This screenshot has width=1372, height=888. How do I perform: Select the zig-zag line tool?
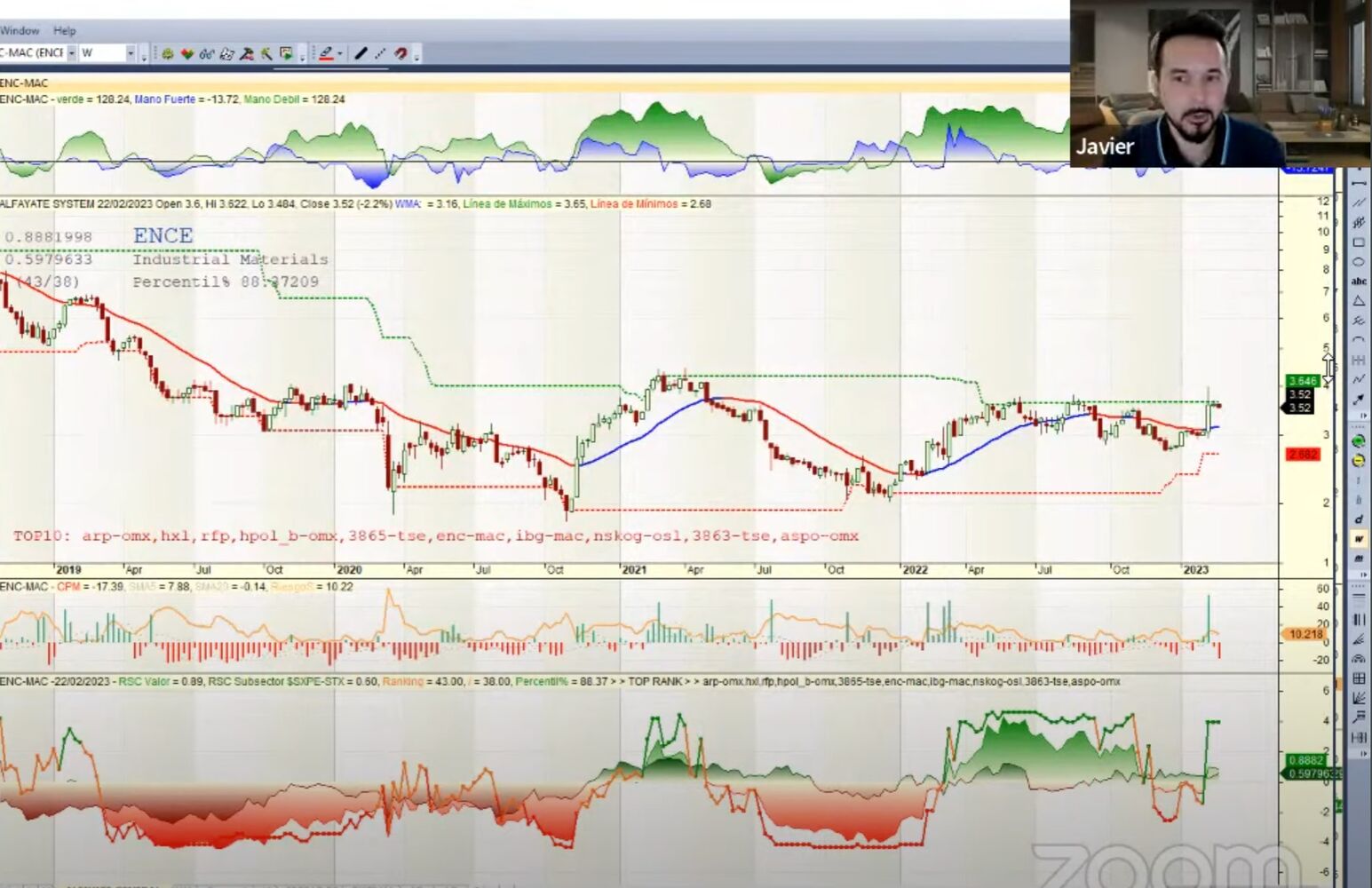coord(1359,379)
